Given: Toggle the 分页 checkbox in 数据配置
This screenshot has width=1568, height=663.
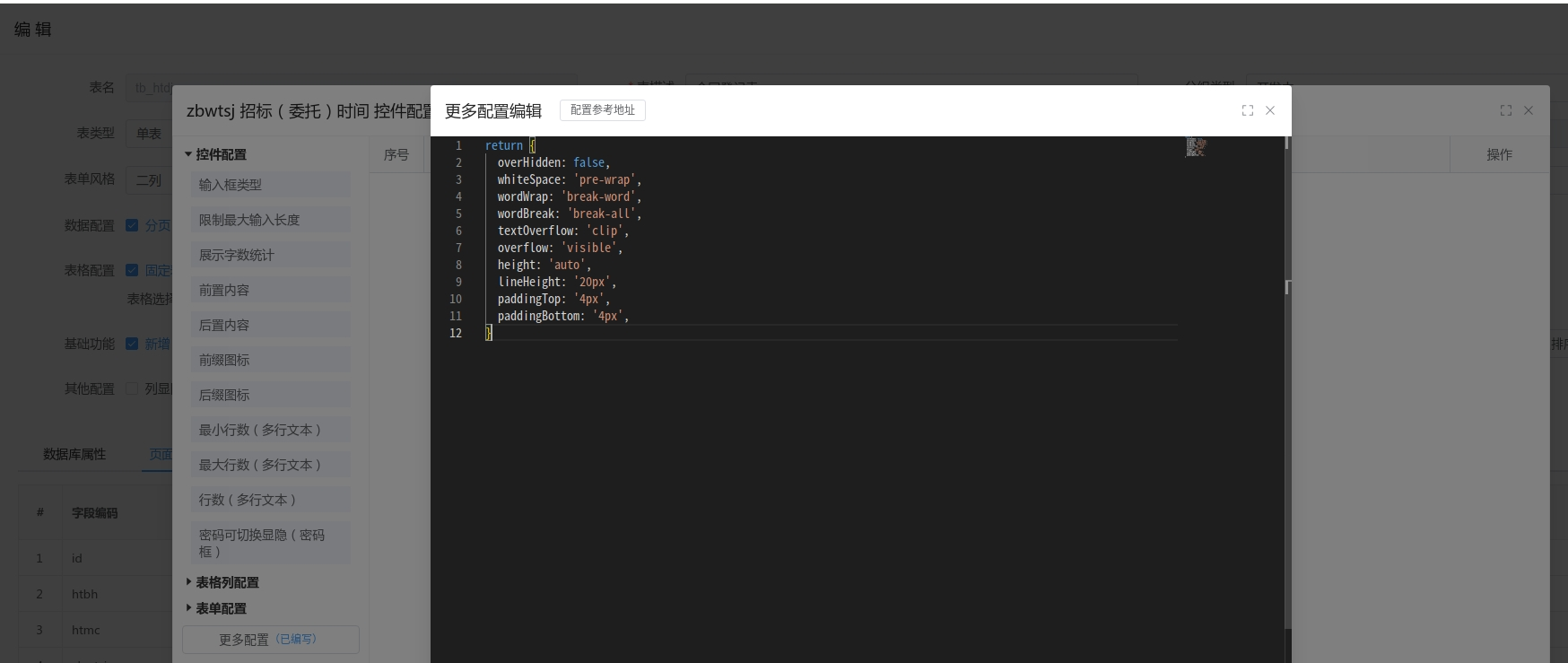Looking at the screenshot, I should [x=132, y=225].
